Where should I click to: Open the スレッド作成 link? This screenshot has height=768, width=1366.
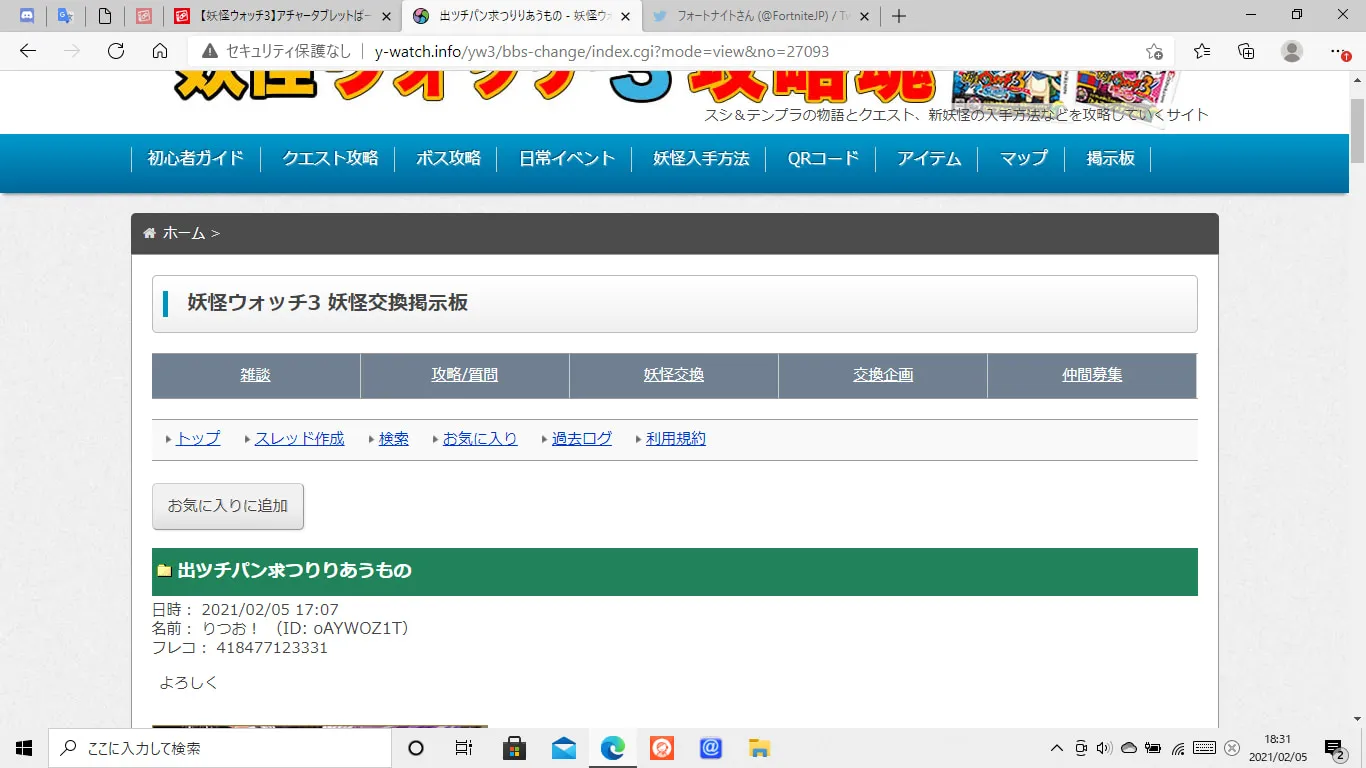click(x=299, y=439)
